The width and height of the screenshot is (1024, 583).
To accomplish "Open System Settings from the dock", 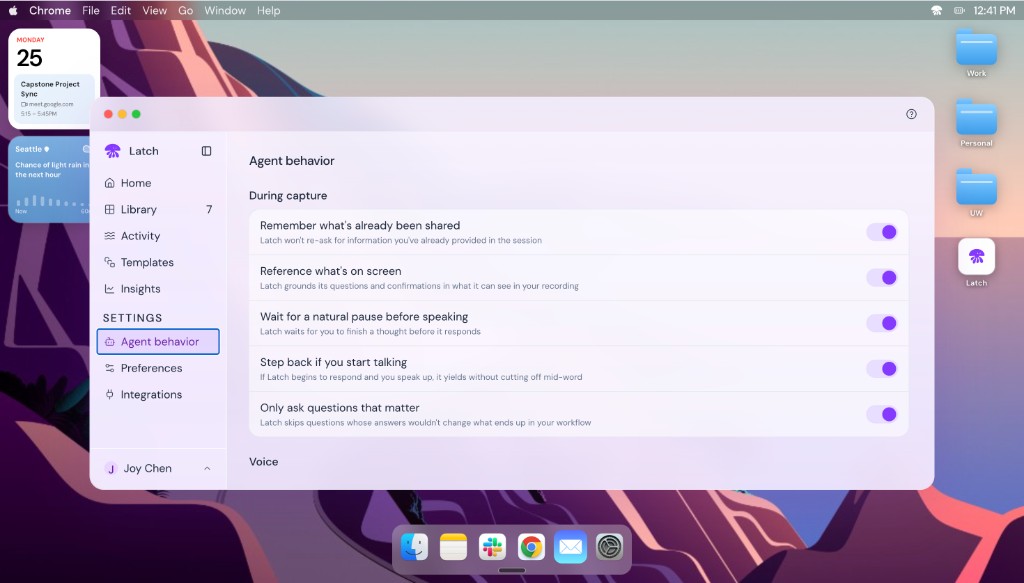I will pyautogui.click(x=609, y=547).
